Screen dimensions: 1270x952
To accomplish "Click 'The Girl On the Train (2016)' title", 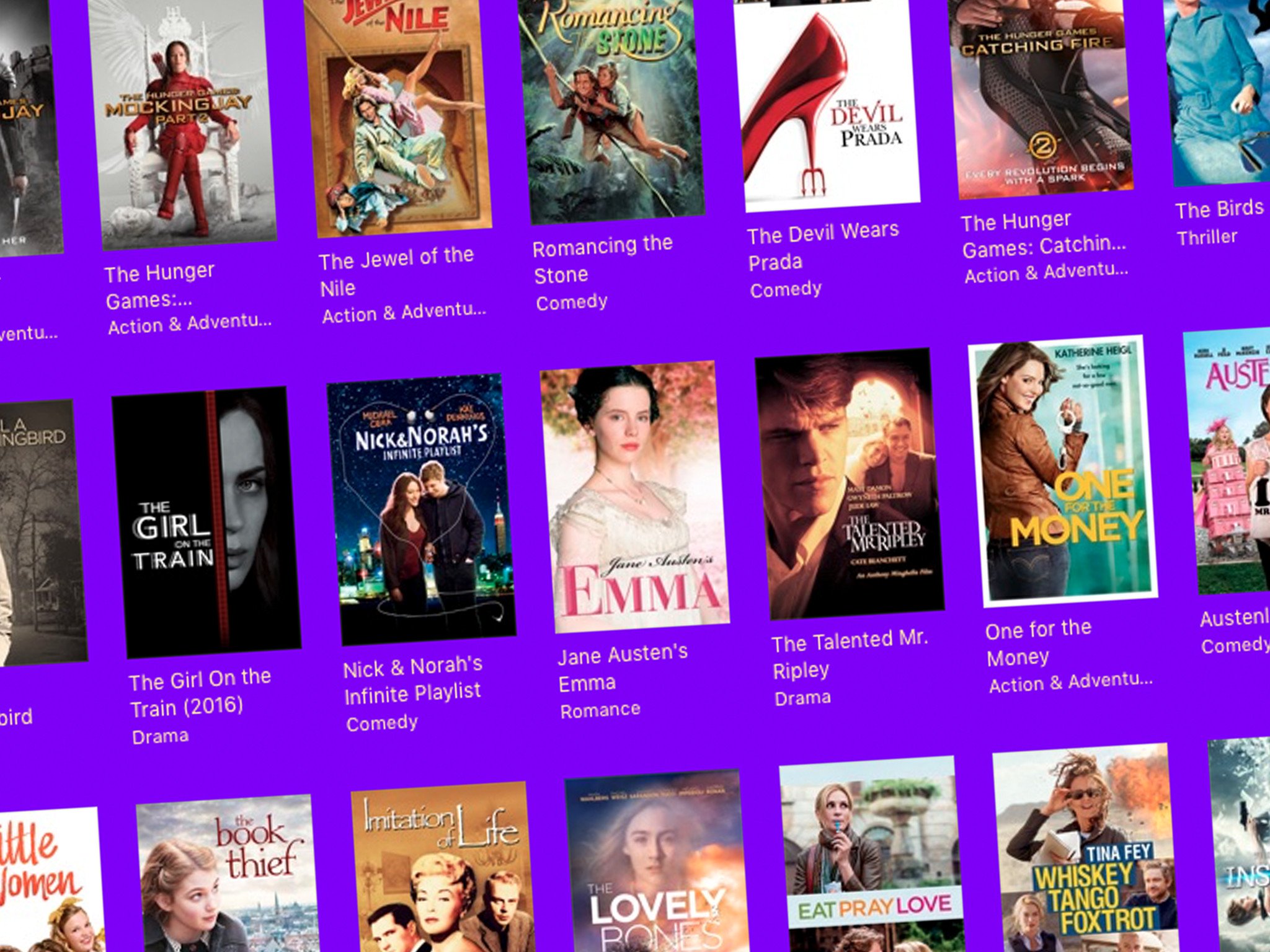I will point(200,693).
